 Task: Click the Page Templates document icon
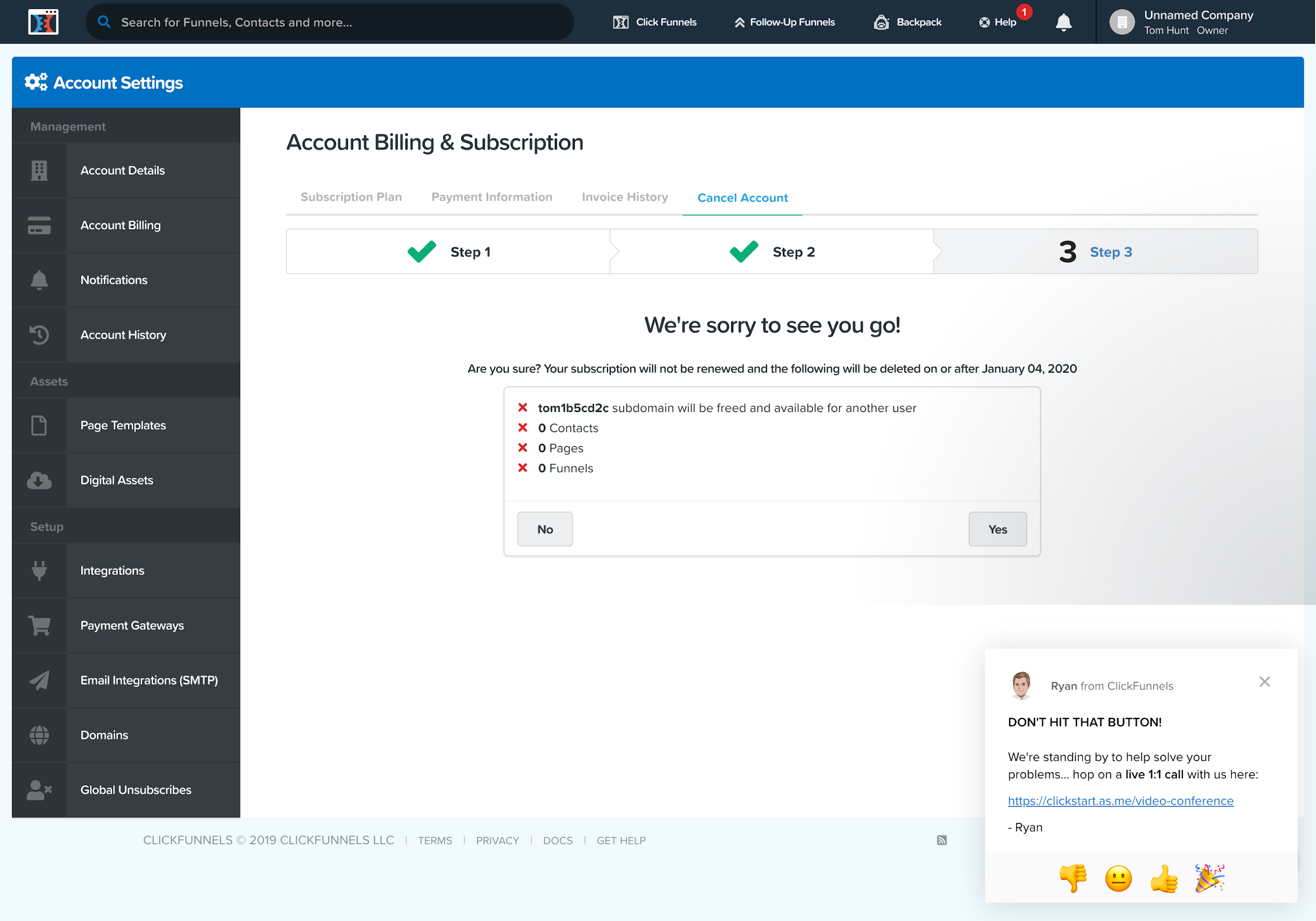tap(39, 425)
